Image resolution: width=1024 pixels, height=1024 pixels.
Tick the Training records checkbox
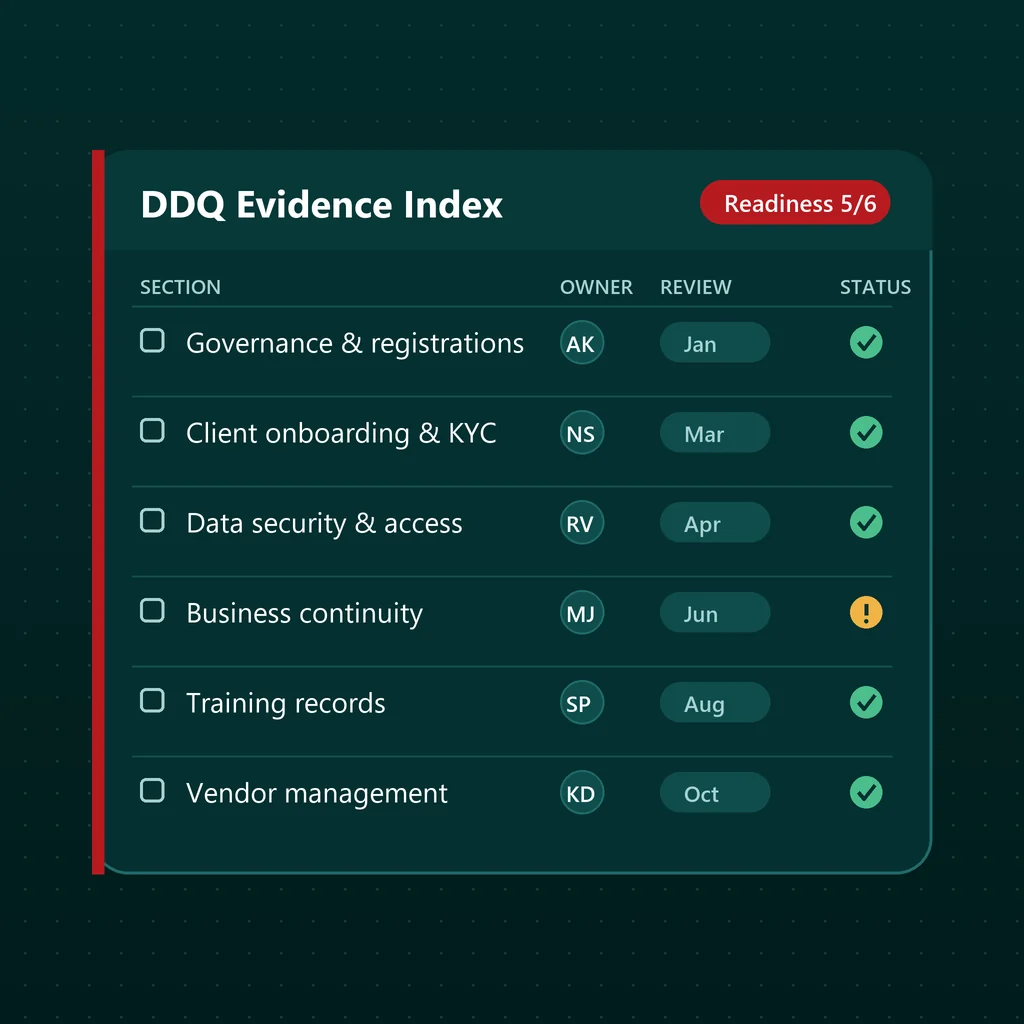click(x=152, y=700)
